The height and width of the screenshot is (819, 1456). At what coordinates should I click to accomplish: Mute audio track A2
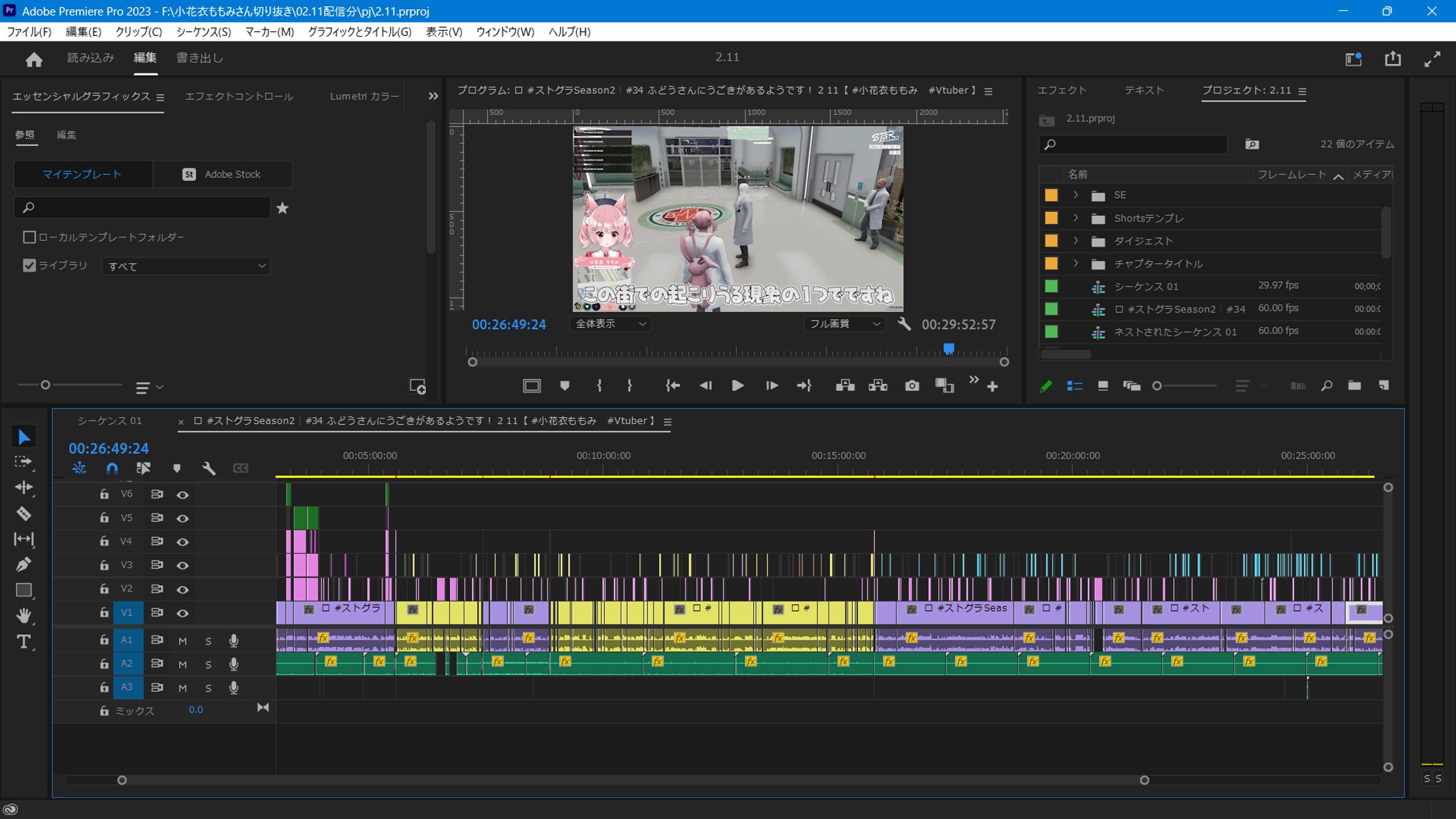point(182,664)
